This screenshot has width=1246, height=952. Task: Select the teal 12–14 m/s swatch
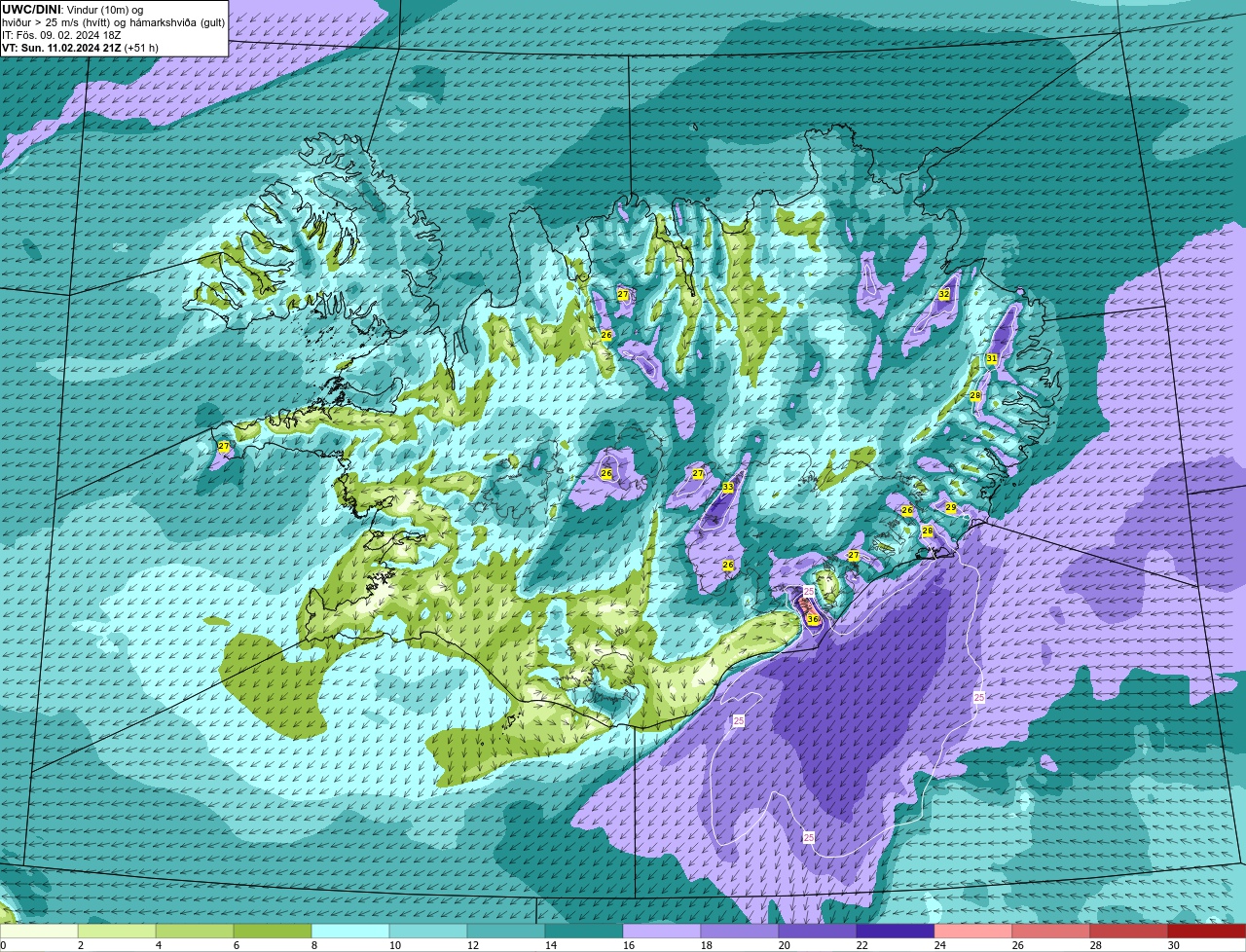pyautogui.click(x=506, y=932)
